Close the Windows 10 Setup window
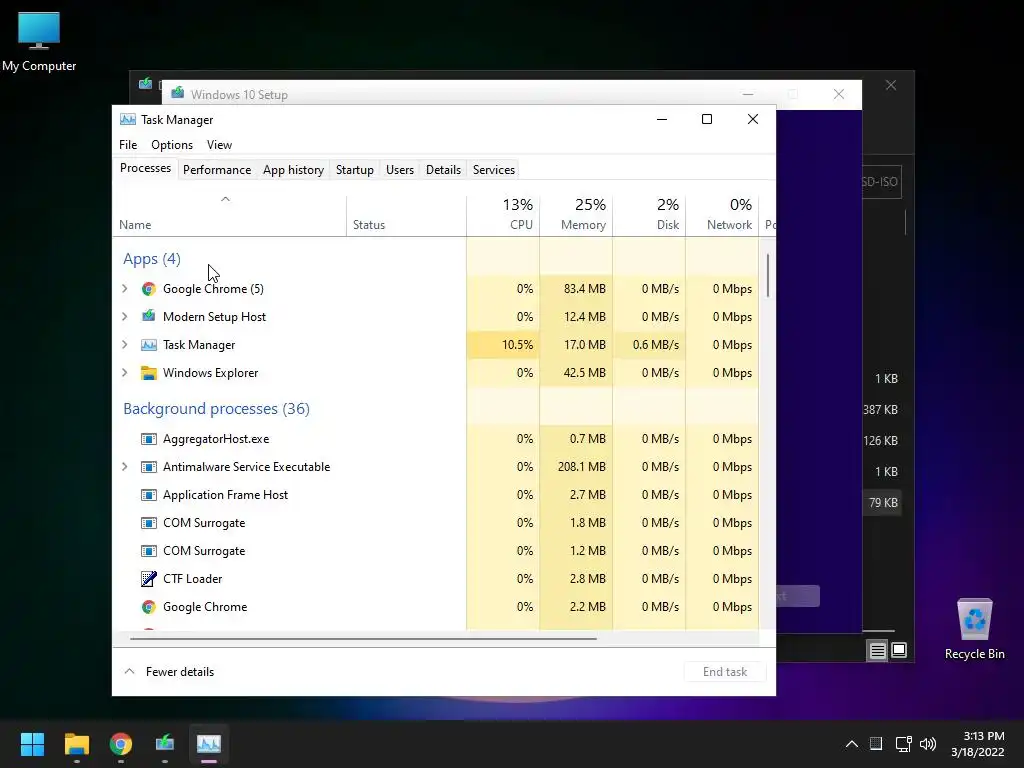This screenshot has width=1024, height=768. [839, 94]
